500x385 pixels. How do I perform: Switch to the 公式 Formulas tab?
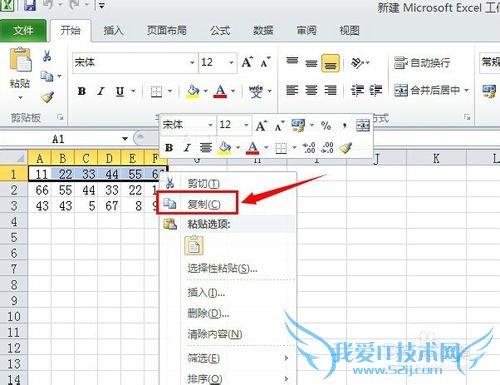click(x=220, y=31)
